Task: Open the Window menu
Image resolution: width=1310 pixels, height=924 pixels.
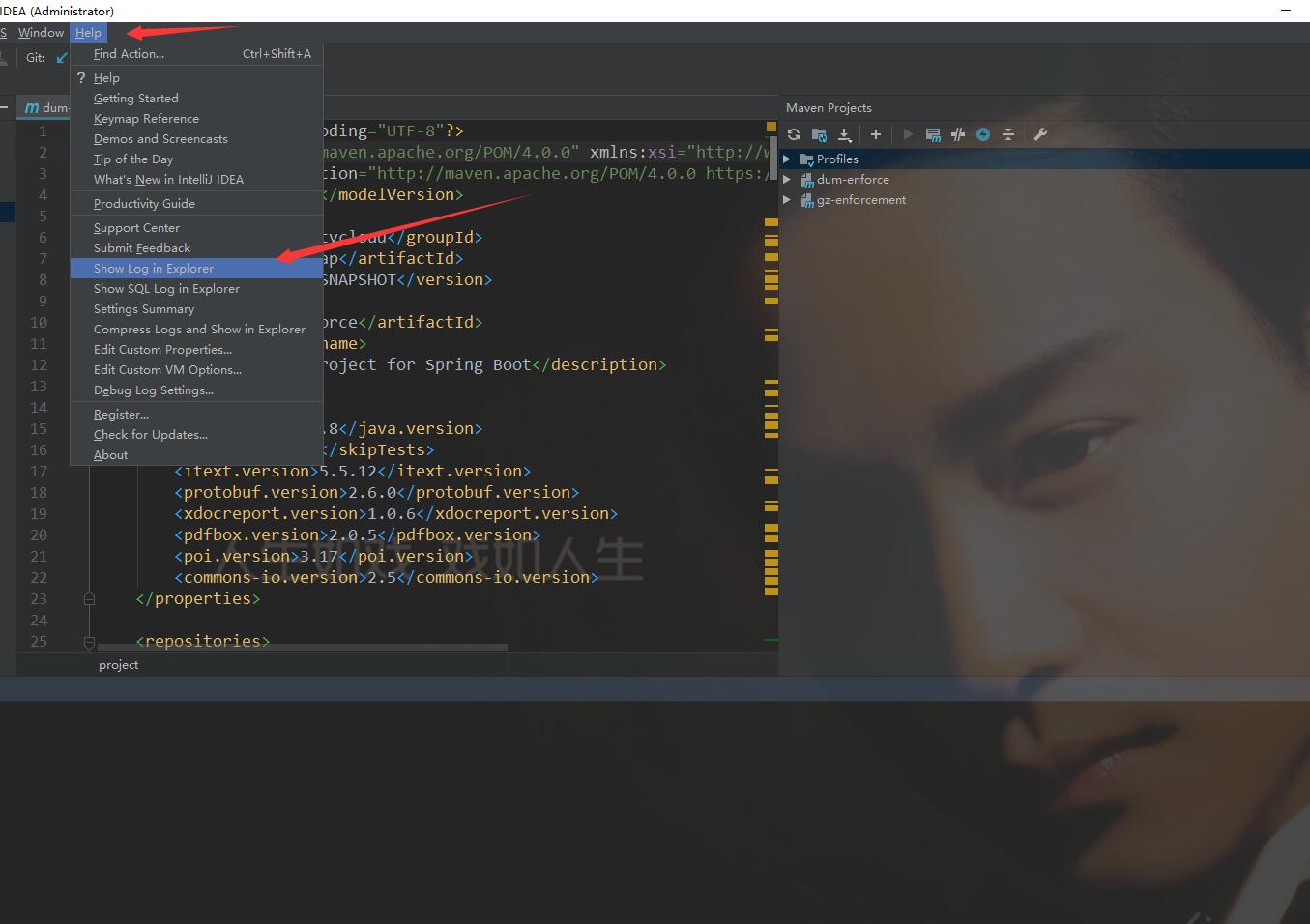Action: (x=41, y=32)
